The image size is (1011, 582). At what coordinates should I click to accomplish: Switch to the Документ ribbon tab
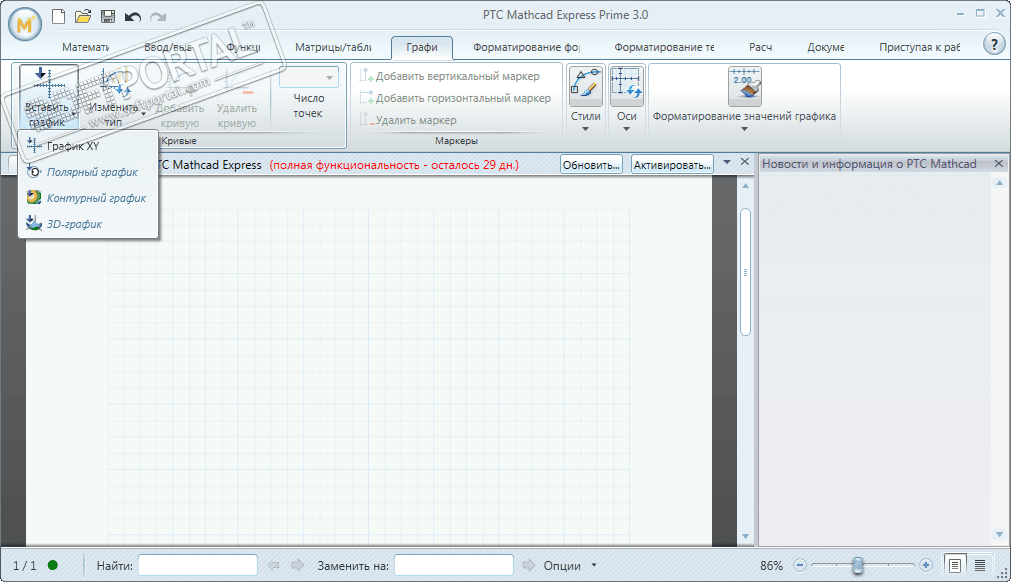[826, 47]
